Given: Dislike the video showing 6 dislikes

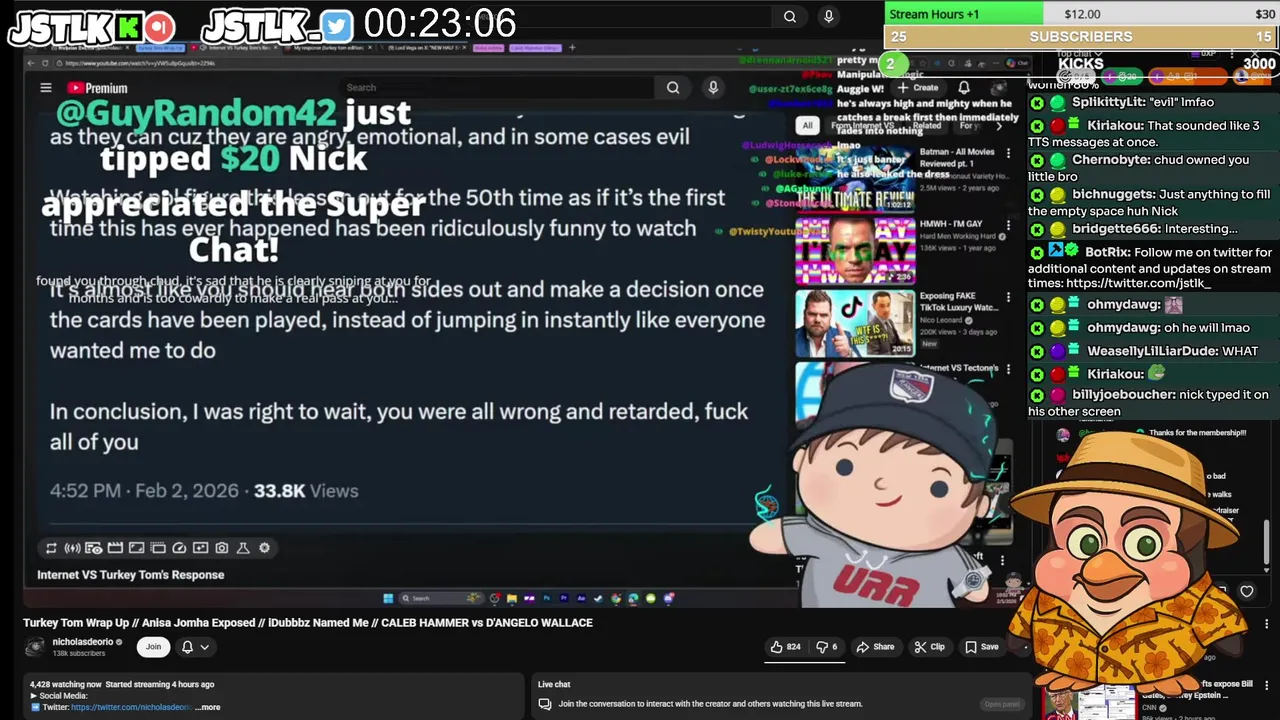Looking at the screenshot, I should (x=827, y=647).
